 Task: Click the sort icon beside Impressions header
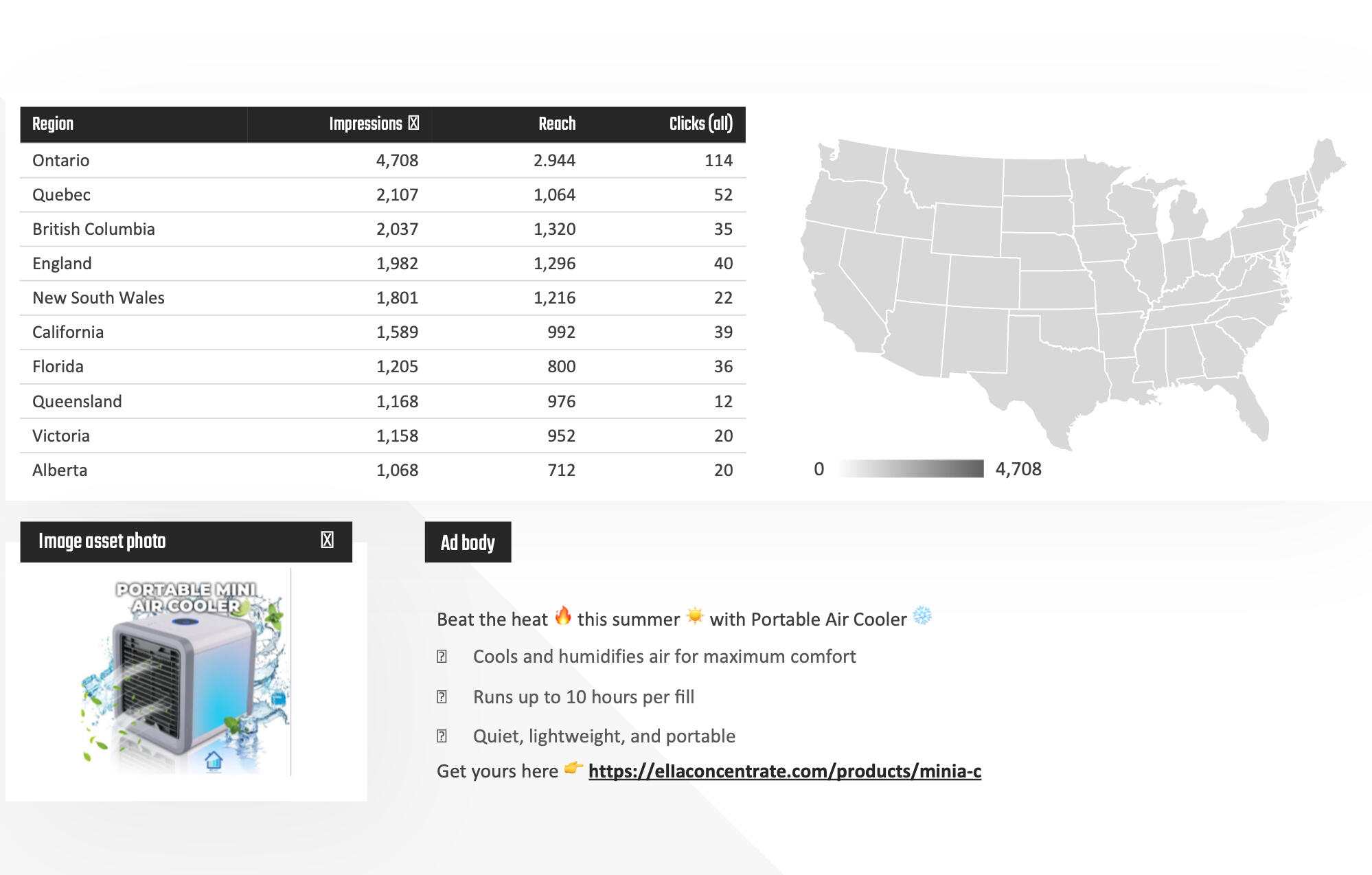413,123
